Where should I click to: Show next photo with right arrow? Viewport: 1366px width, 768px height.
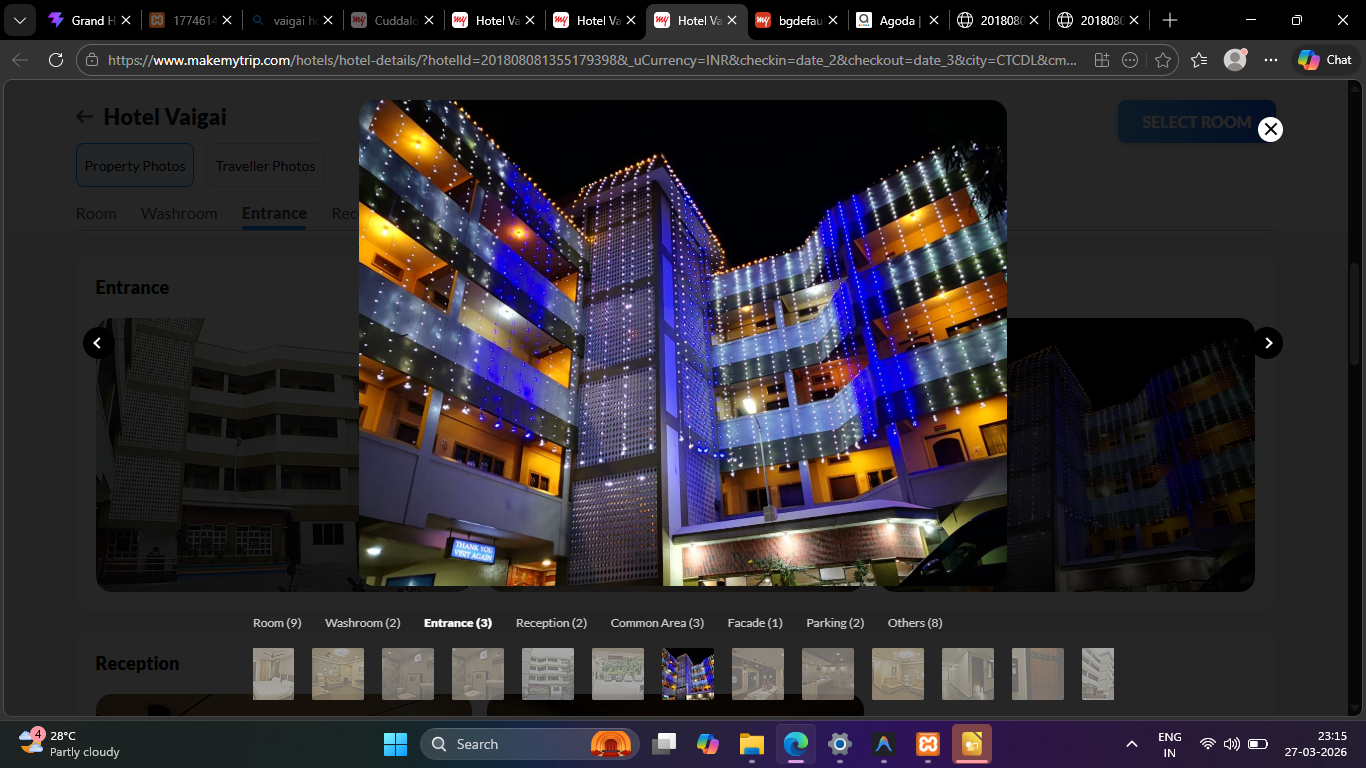coord(1268,343)
